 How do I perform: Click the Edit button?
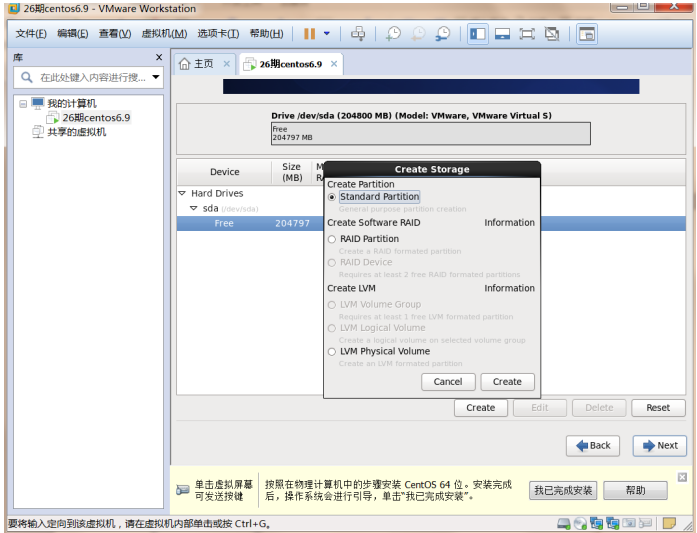click(x=540, y=408)
